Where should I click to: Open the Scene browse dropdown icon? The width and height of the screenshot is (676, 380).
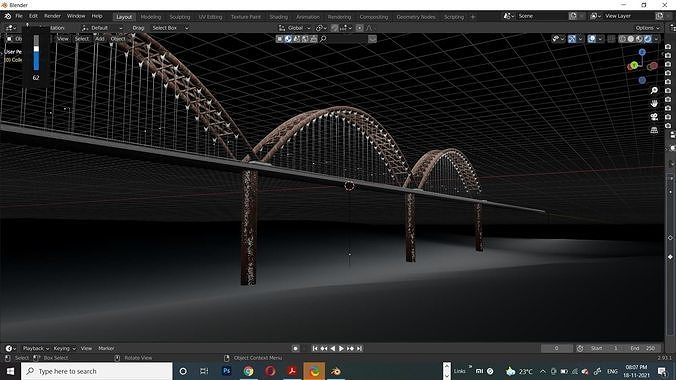coord(509,16)
